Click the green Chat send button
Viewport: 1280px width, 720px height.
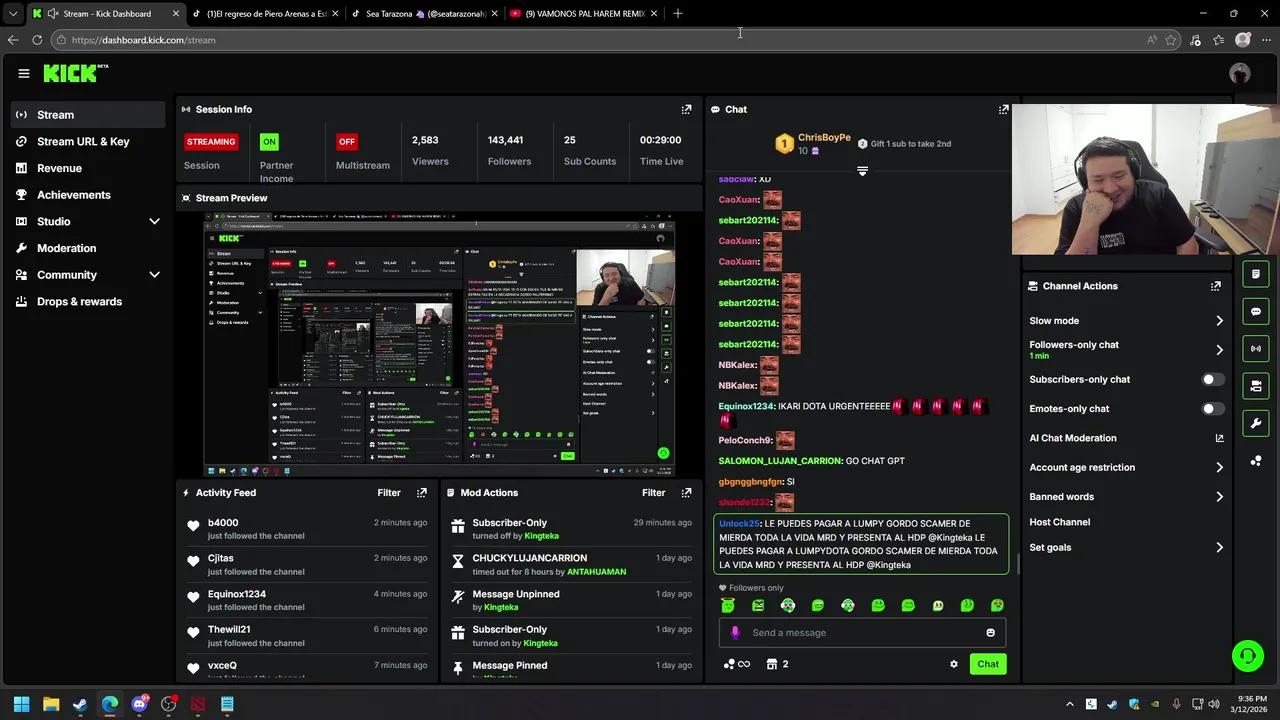tap(988, 664)
